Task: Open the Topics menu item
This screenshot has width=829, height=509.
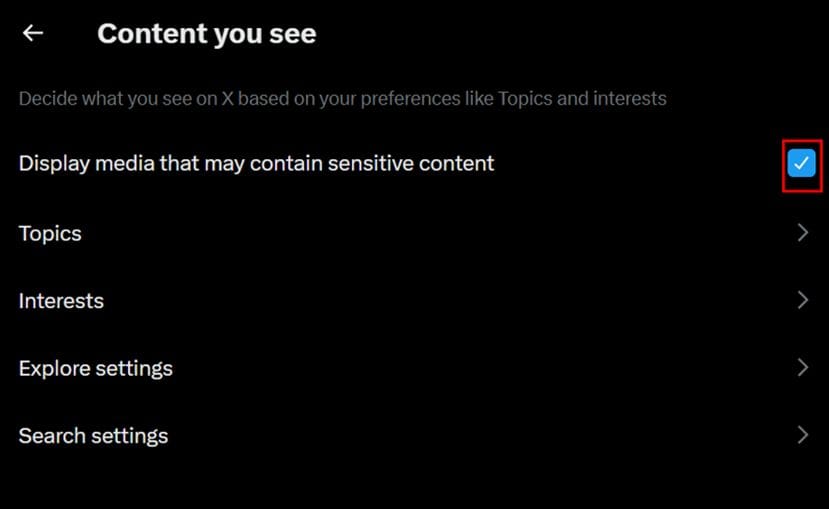Action: [50, 233]
